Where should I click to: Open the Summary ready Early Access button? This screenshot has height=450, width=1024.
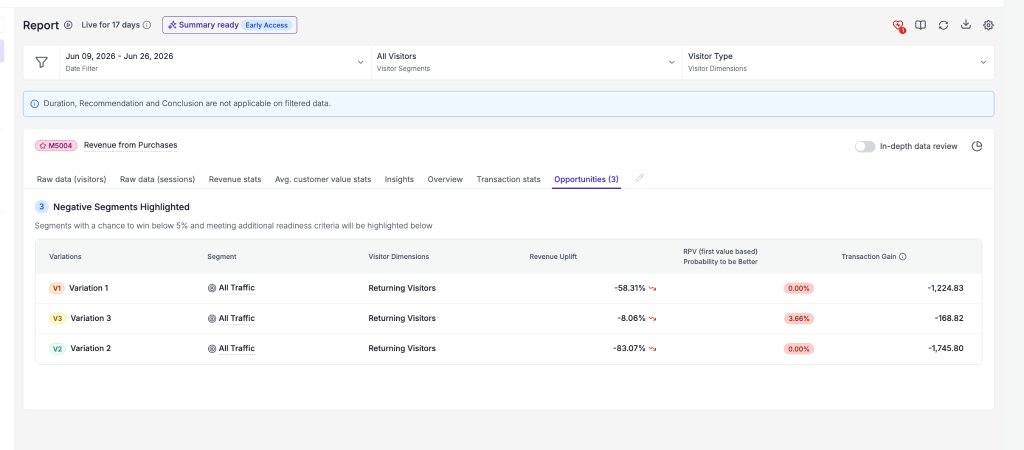tap(230, 25)
